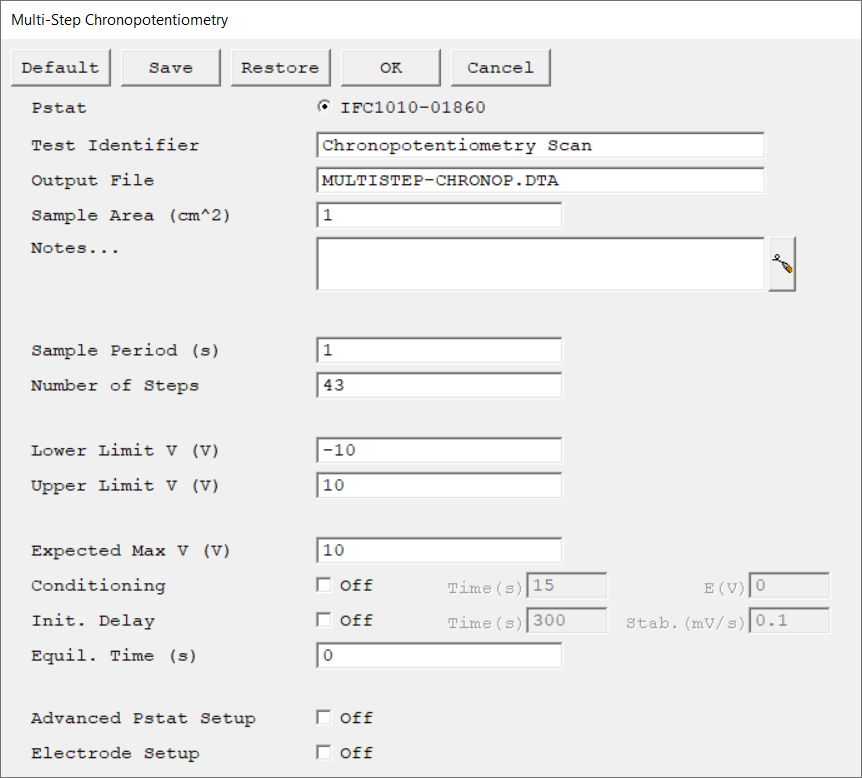Screen dimensions: 862x778
Task: Click the "Test Identifier" label
Action: pos(115,145)
